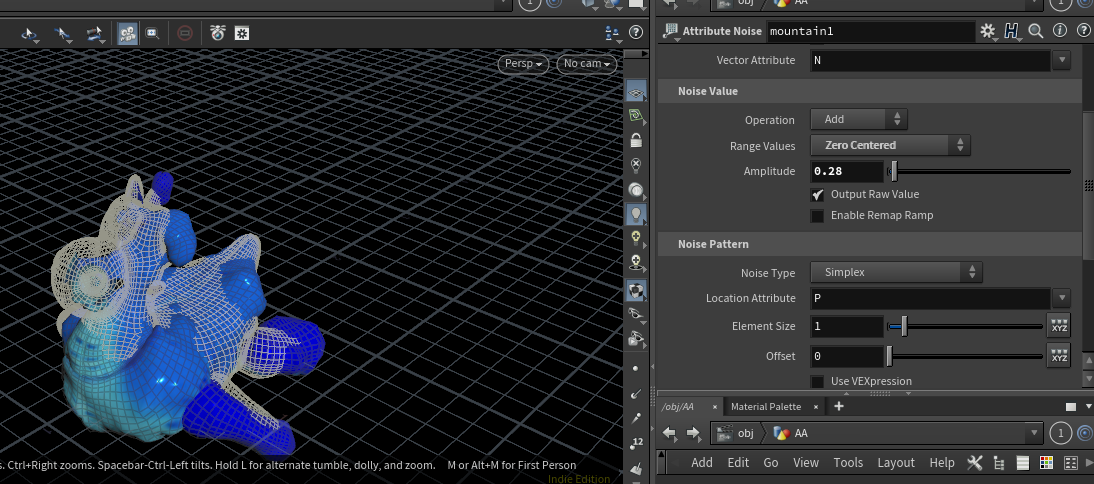
Task: Click the Element Size slider handle
Action: tap(904, 326)
